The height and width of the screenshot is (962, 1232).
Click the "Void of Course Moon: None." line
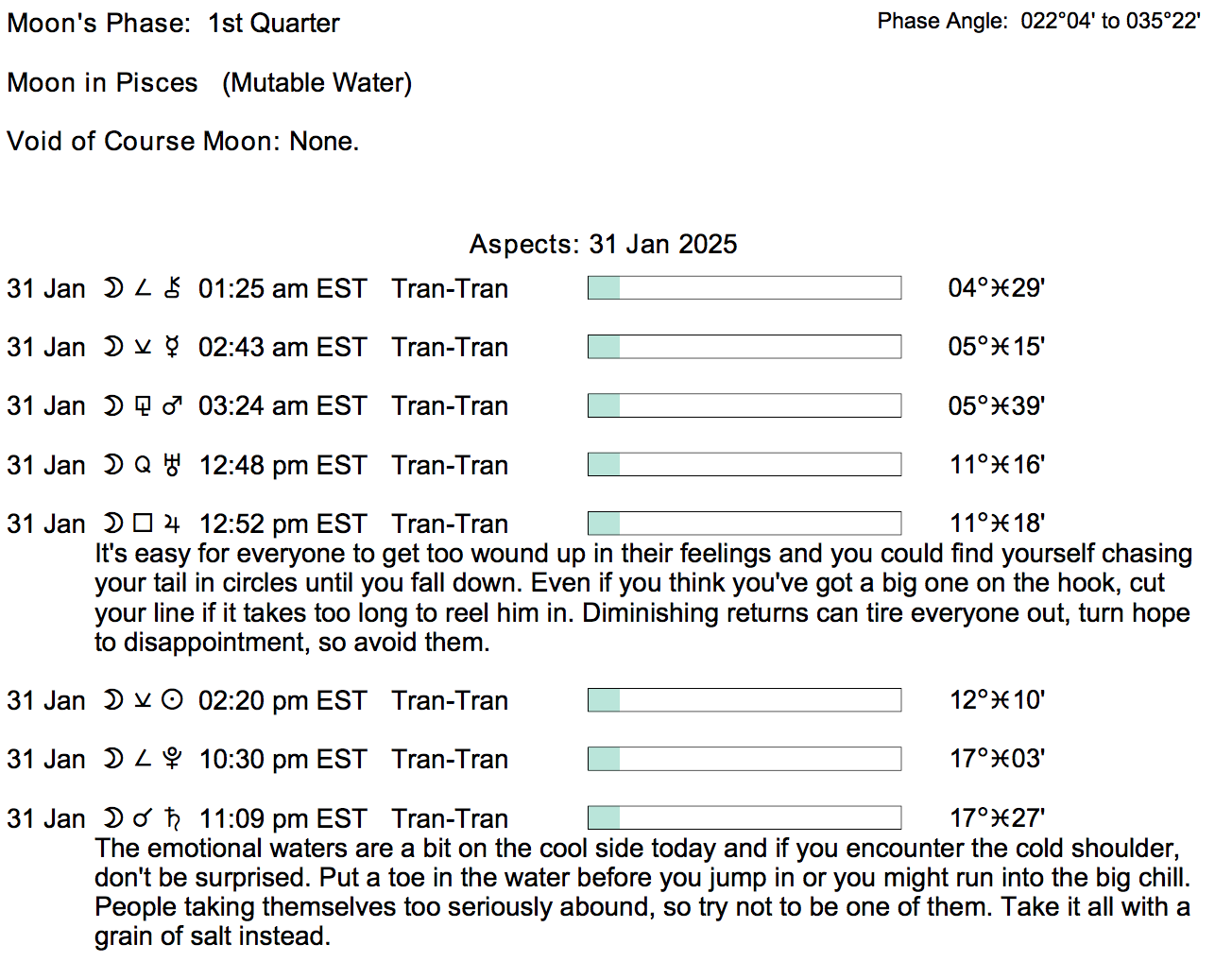(x=183, y=141)
